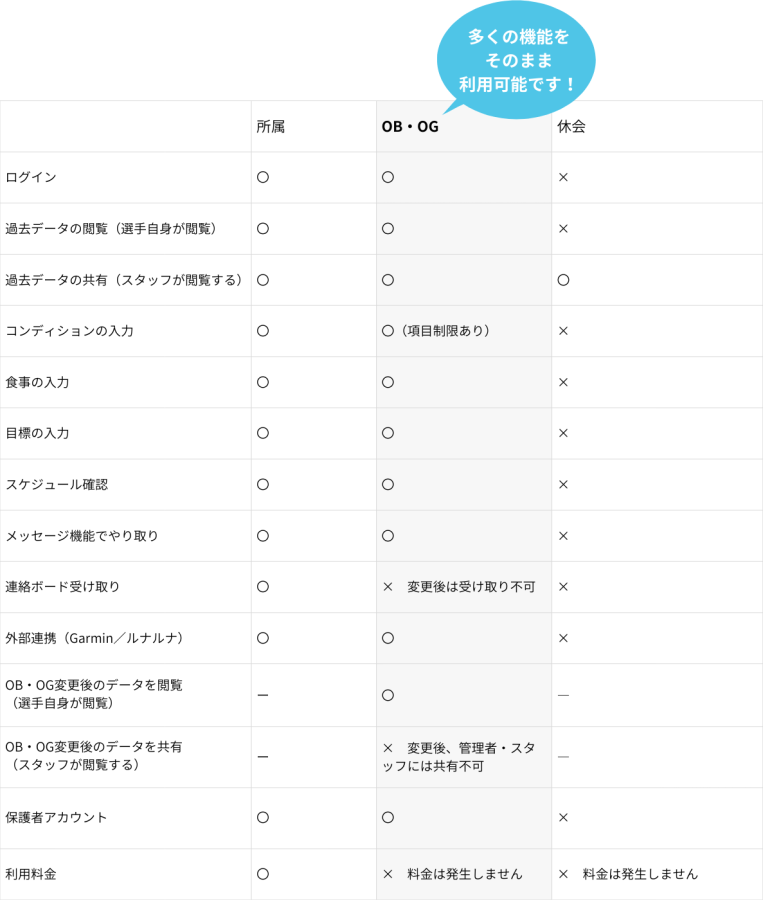Click the 項目制限あり note in OB・OG column

[x=446, y=331]
